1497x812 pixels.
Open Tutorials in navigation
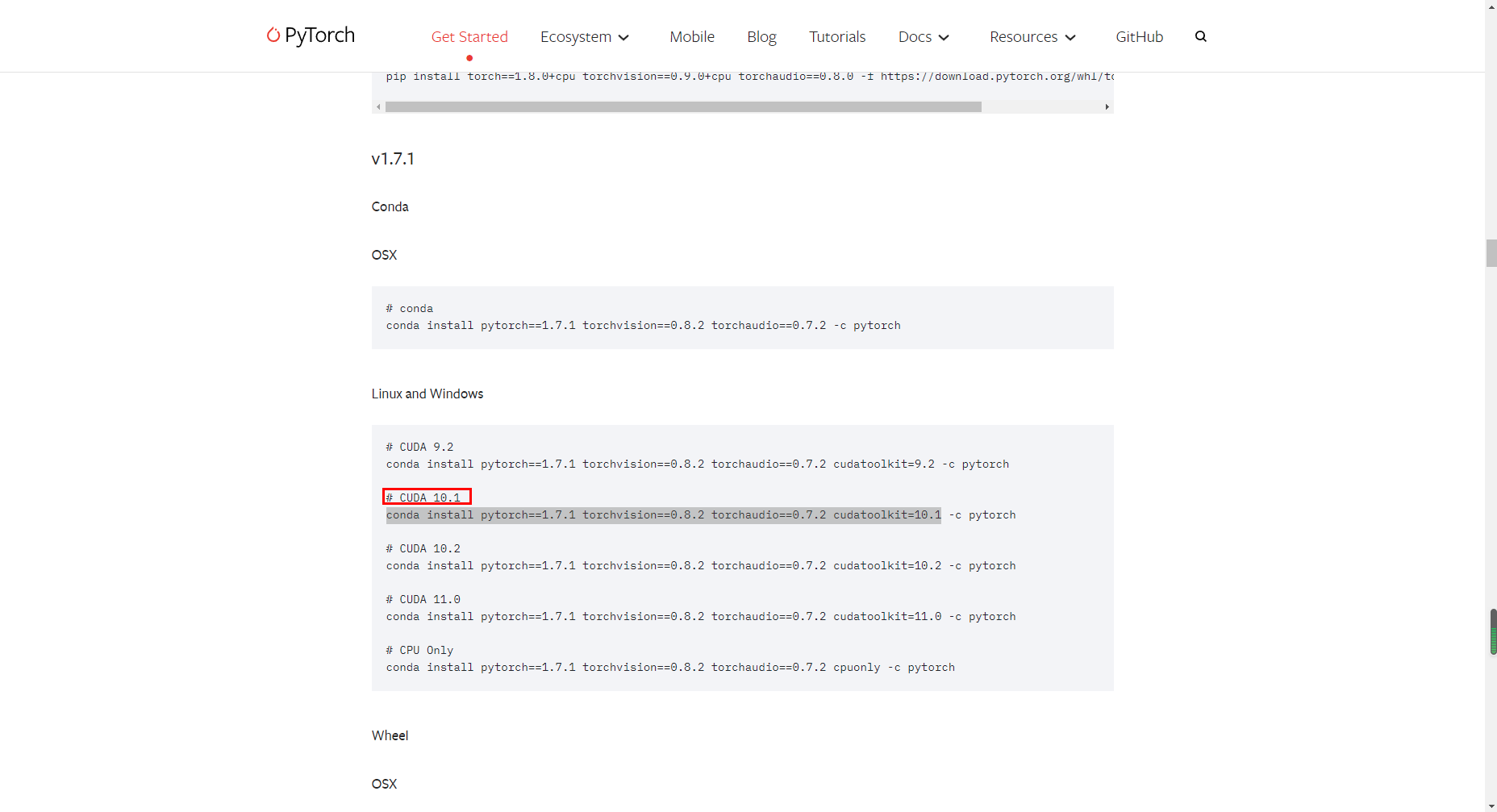coord(837,36)
